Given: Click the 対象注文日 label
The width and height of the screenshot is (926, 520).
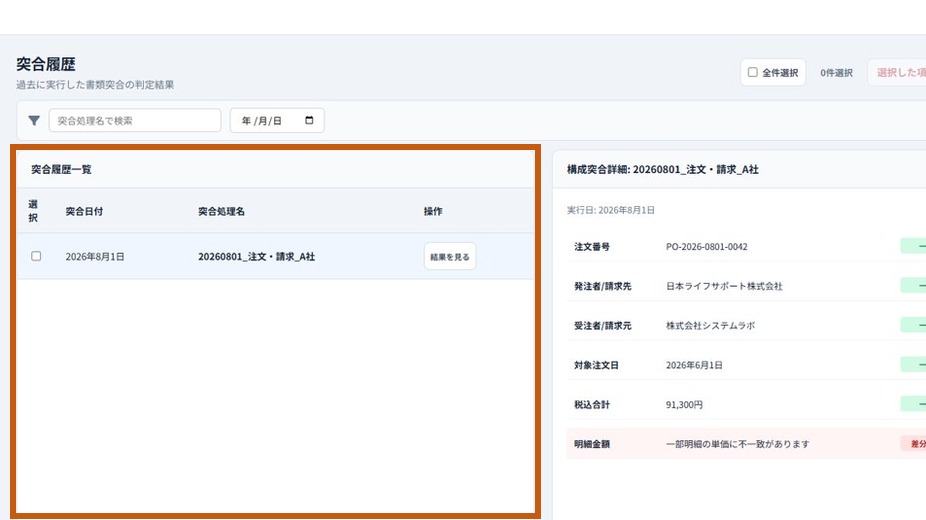Looking at the screenshot, I should tap(596, 365).
